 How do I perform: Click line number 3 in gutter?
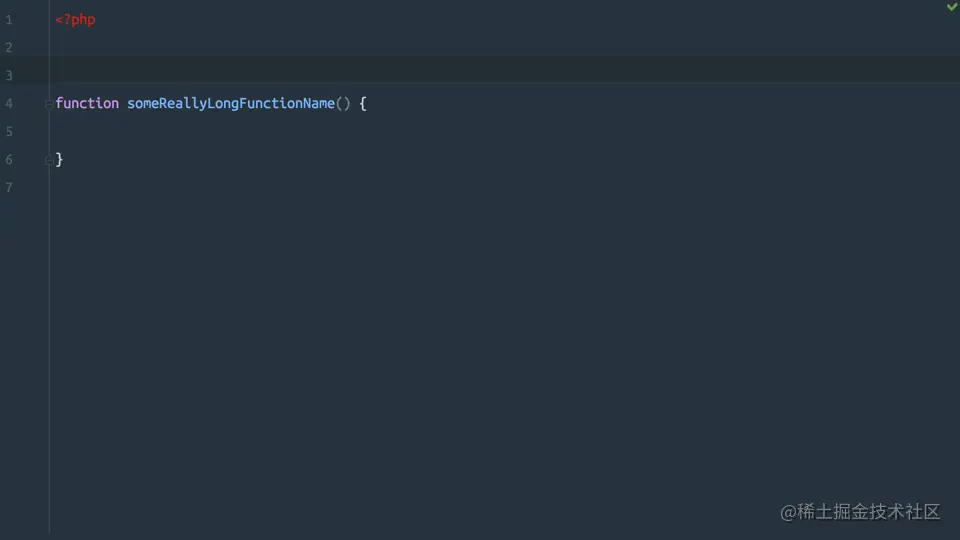click(x=9, y=75)
